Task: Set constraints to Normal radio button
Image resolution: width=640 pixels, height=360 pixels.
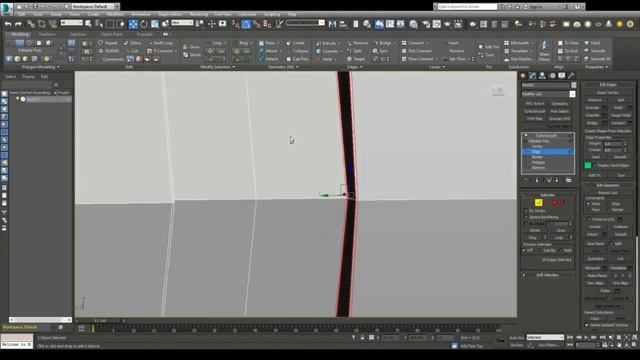Action: 609,210
